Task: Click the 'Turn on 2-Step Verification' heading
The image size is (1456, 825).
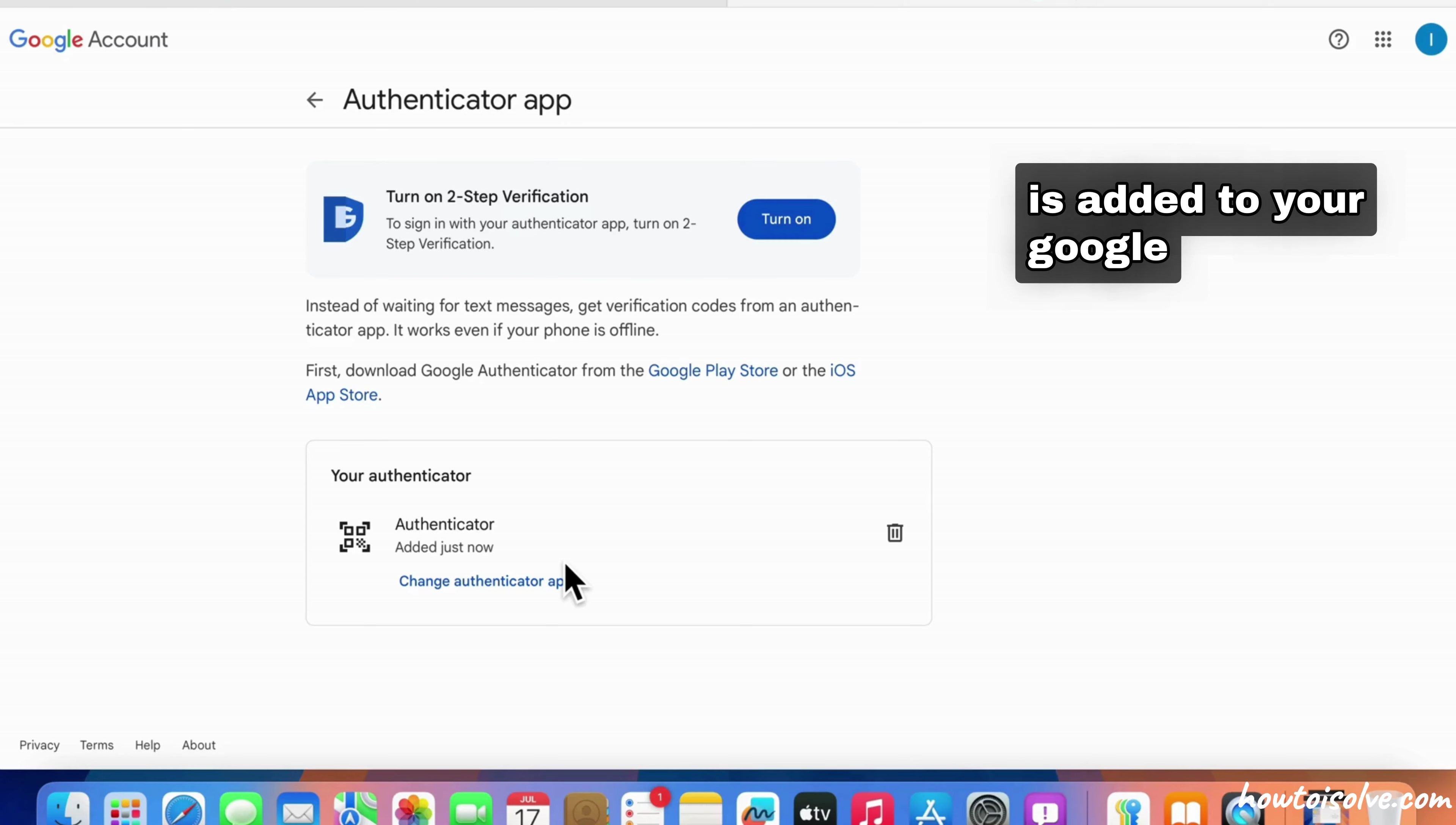Action: tap(487, 197)
